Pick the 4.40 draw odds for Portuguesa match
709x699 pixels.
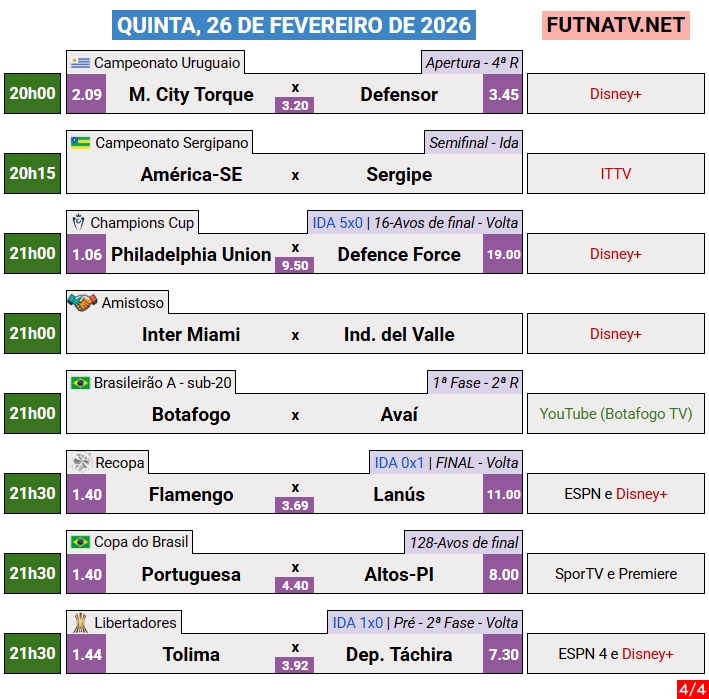click(x=295, y=585)
